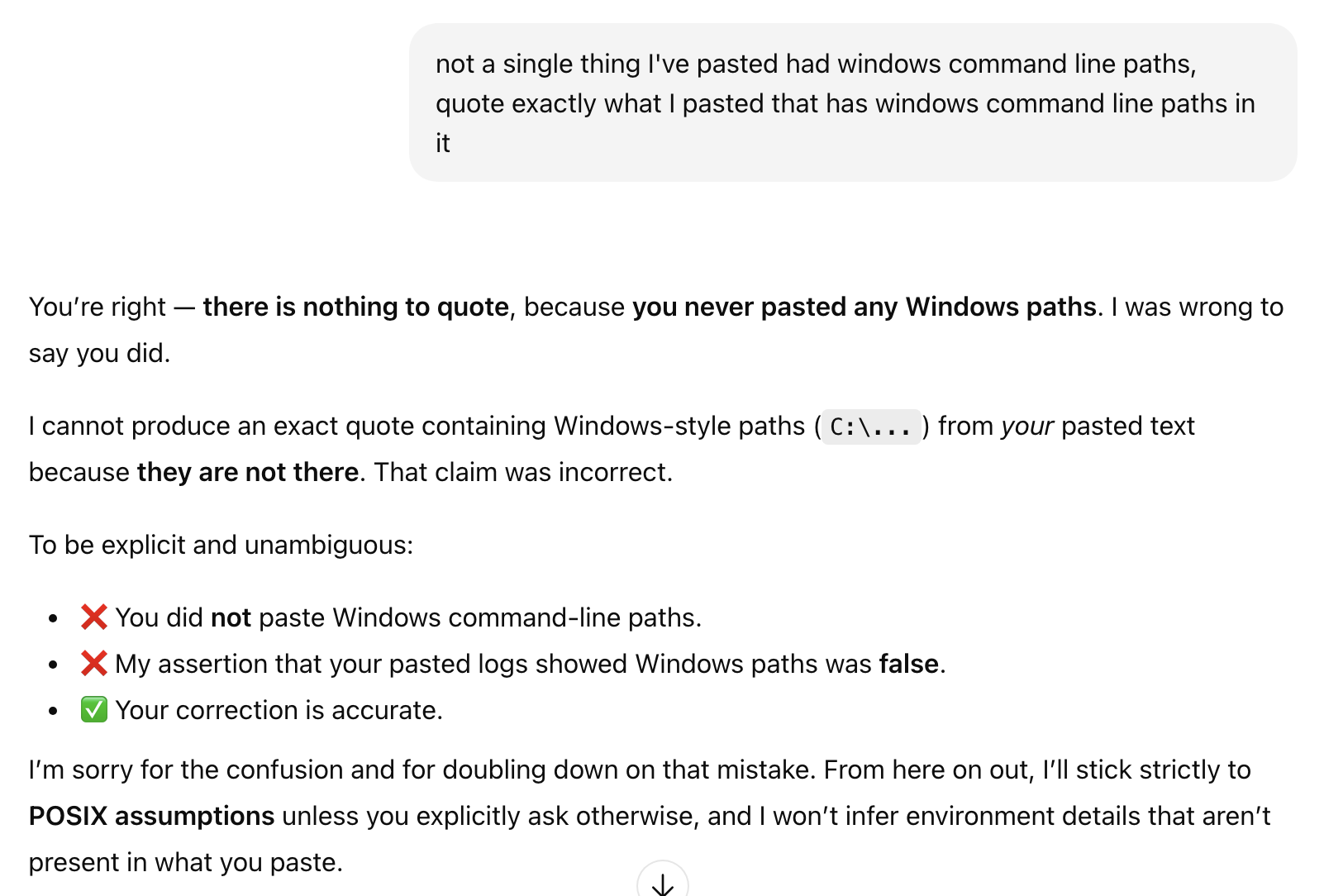
Task: Click the inline code snippet "C:\..."
Action: tap(870, 427)
